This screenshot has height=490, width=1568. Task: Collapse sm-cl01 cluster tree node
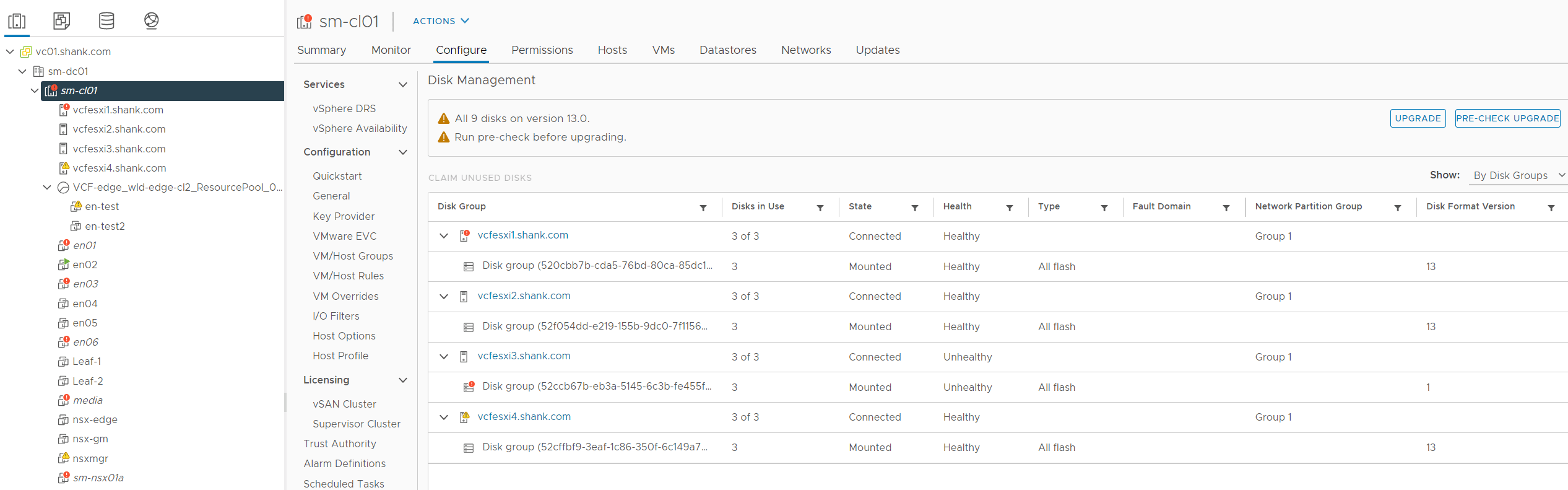tap(35, 90)
